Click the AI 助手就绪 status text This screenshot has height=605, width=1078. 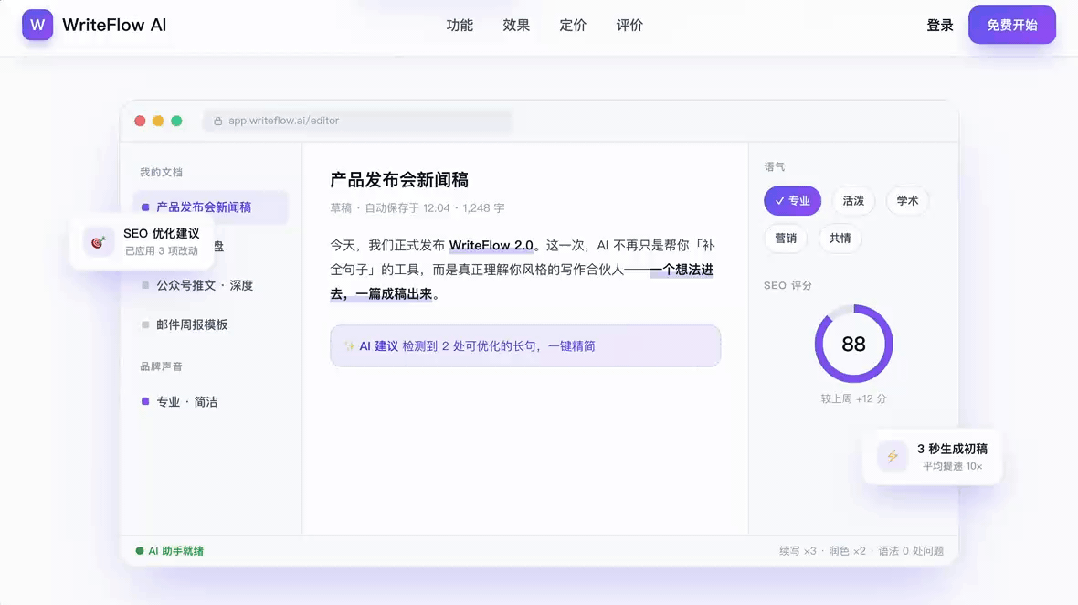tap(176, 551)
